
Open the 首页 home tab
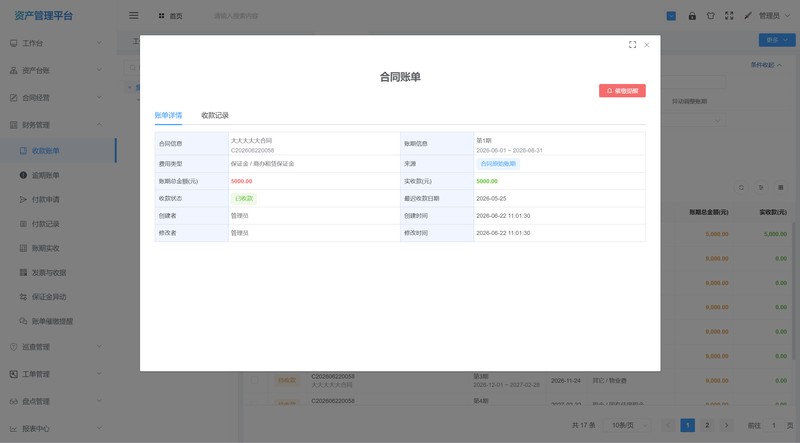pyautogui.click(x=170, y=16)
